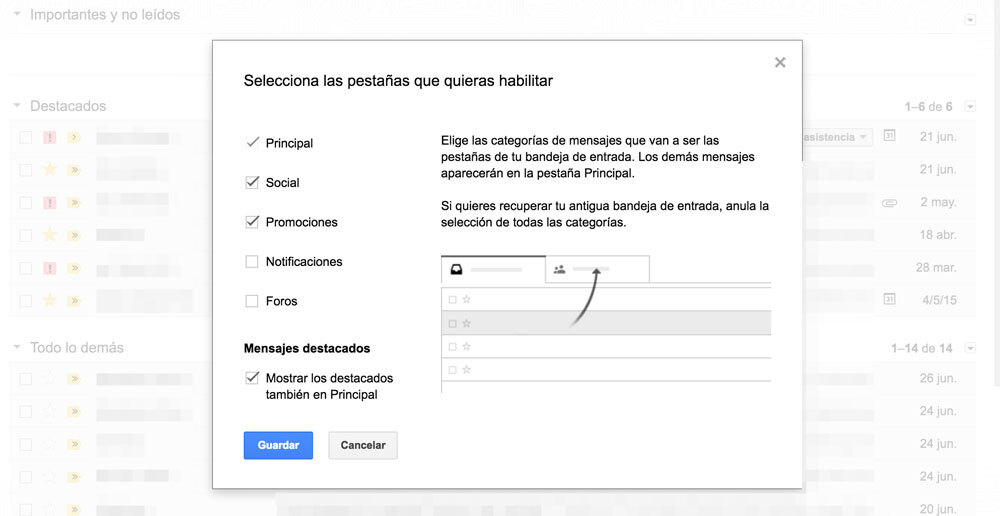Collapse the Todo lo demás section
The image size is (1000, 516).
pos(17,348)
